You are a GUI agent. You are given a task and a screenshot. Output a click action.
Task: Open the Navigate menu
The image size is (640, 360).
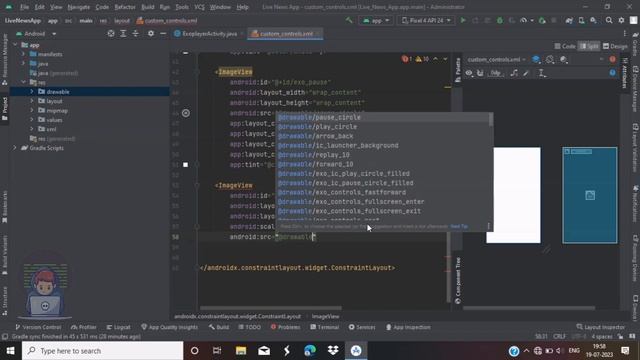click(x=79, y=7)
